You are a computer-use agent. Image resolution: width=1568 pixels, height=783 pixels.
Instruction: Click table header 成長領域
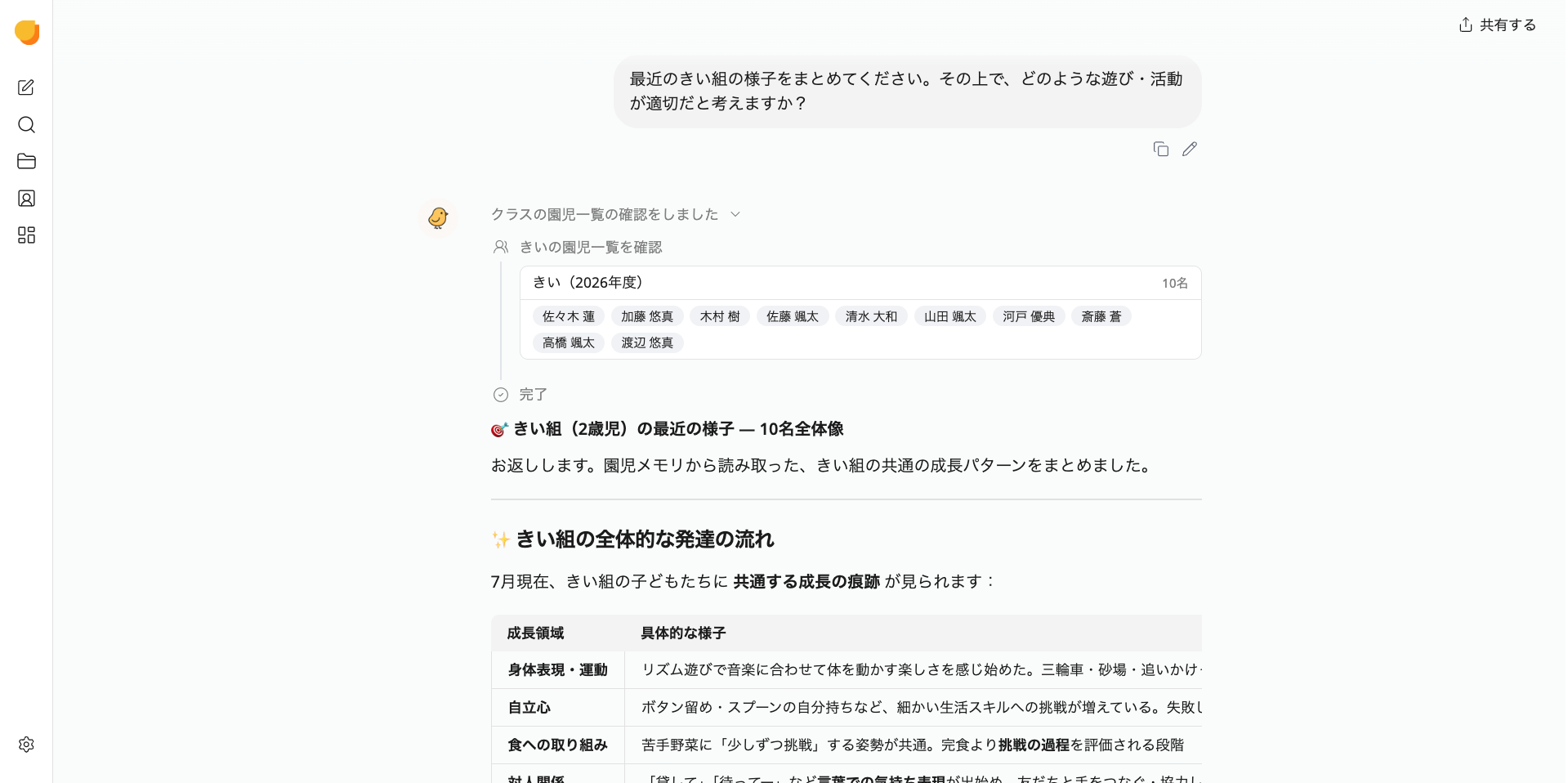coord(535,633)
